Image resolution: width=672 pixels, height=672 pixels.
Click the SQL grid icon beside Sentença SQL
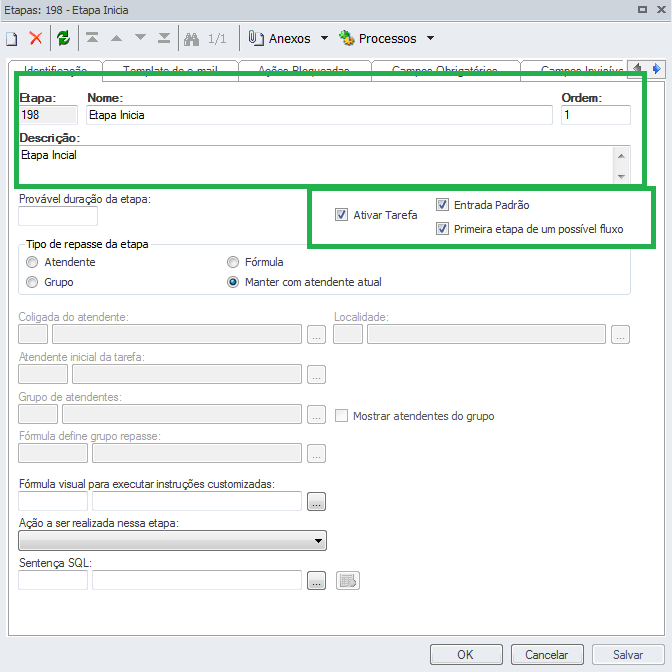click(x=348, y=581)
